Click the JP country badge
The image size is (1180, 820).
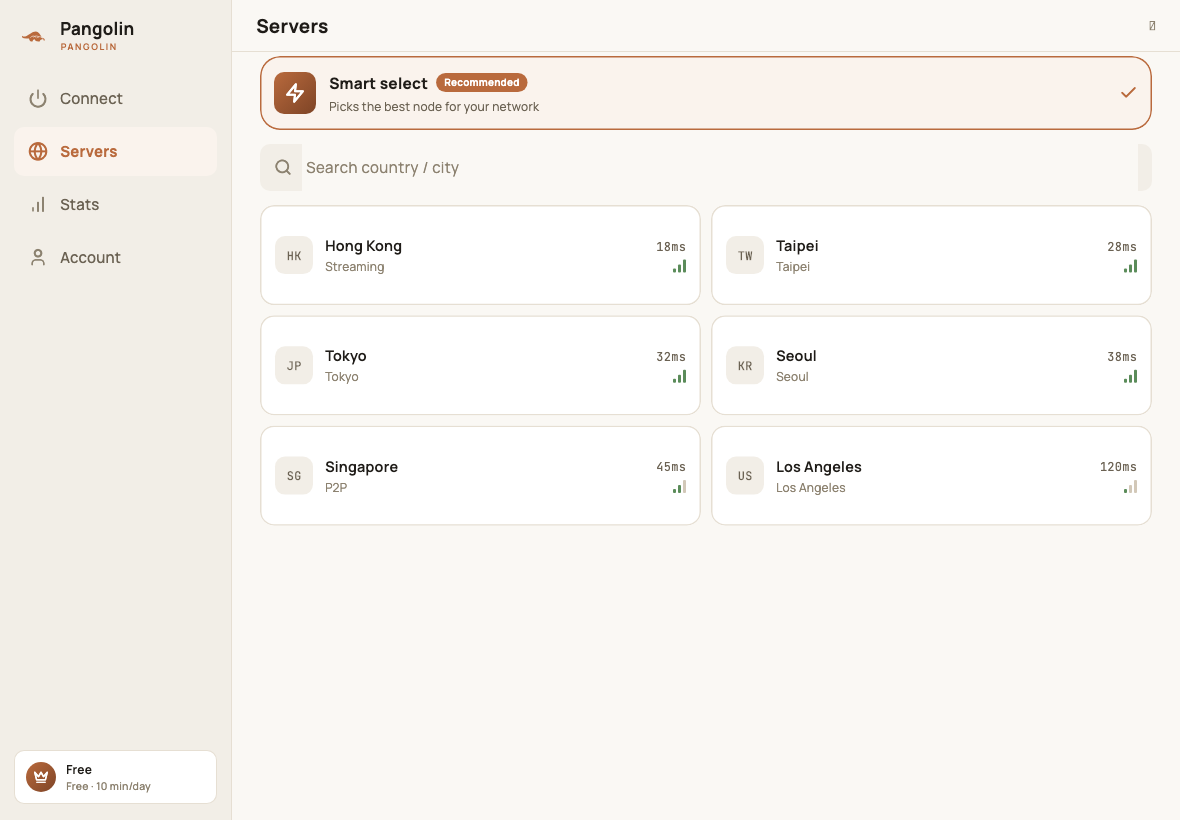pos(294,366)
